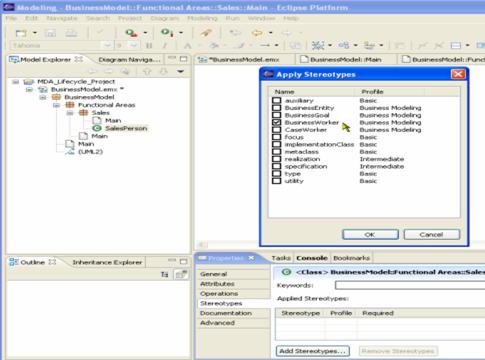Click OK in Apply Stereotypes dialog
This screenshot has height=360, width=485.
[370, 234]
